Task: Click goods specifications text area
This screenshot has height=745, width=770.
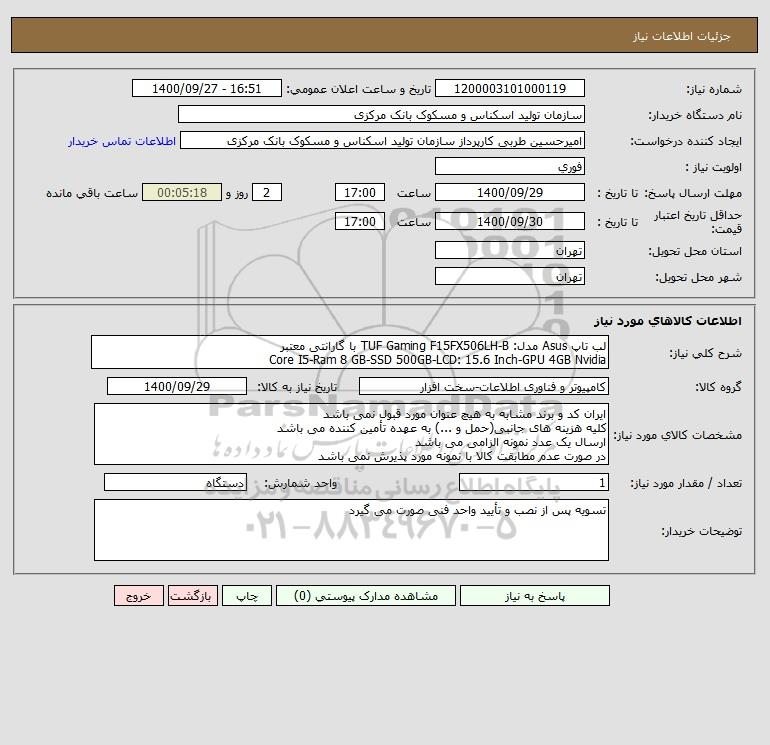Action: [351, 434]
